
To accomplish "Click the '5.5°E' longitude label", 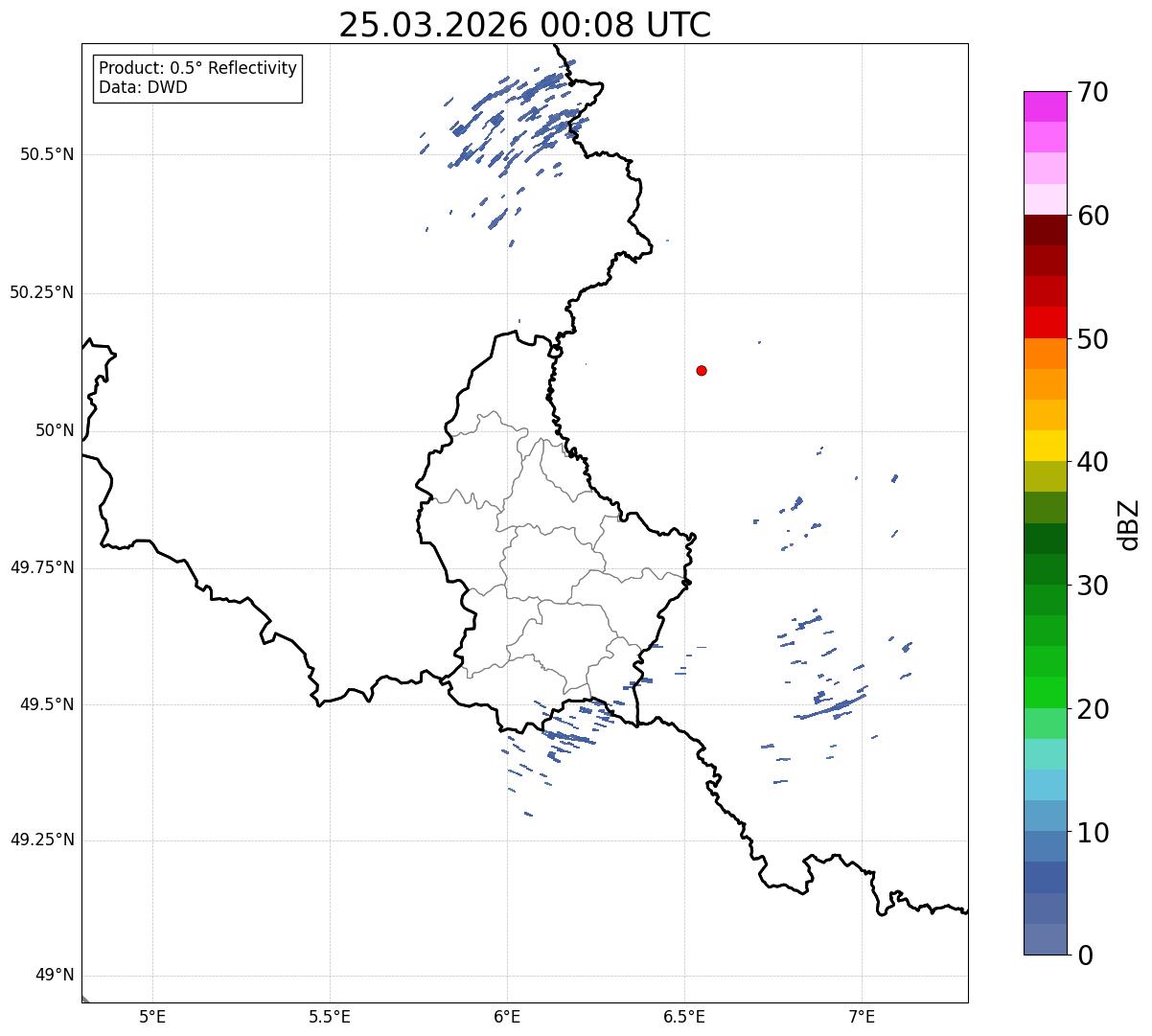I will tap(330, 1017).
